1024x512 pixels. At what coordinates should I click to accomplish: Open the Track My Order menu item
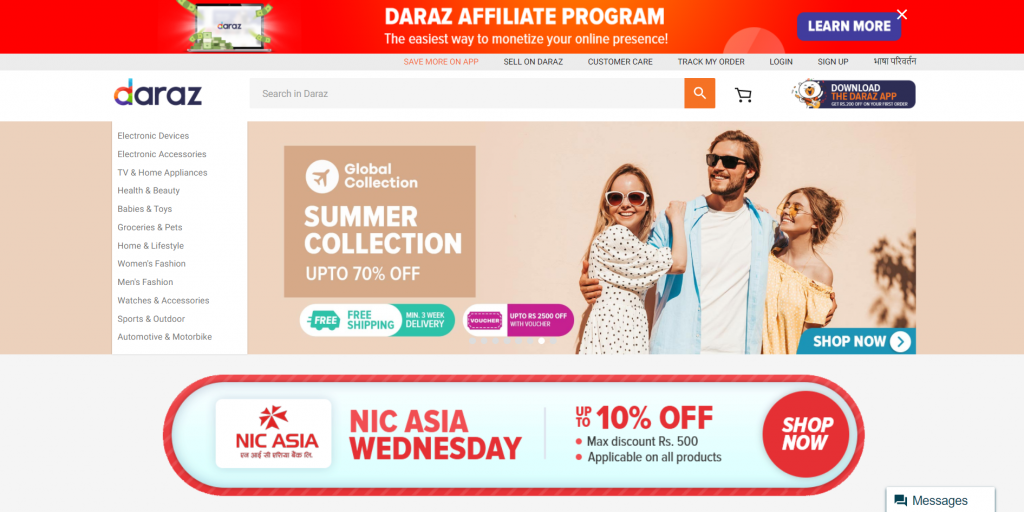click(x=711, y=62)
